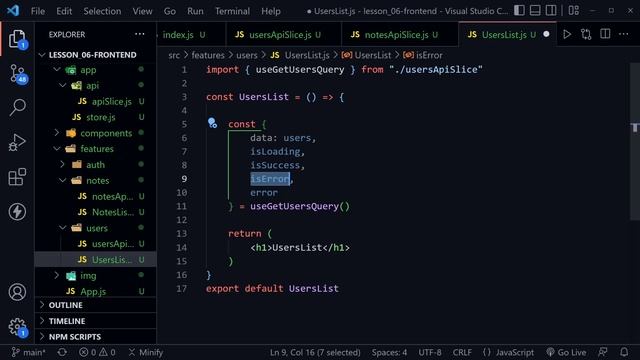Open Source Control view with 48 badge
The width and height of the screenshot is (640, 360).
pos(17,74)
